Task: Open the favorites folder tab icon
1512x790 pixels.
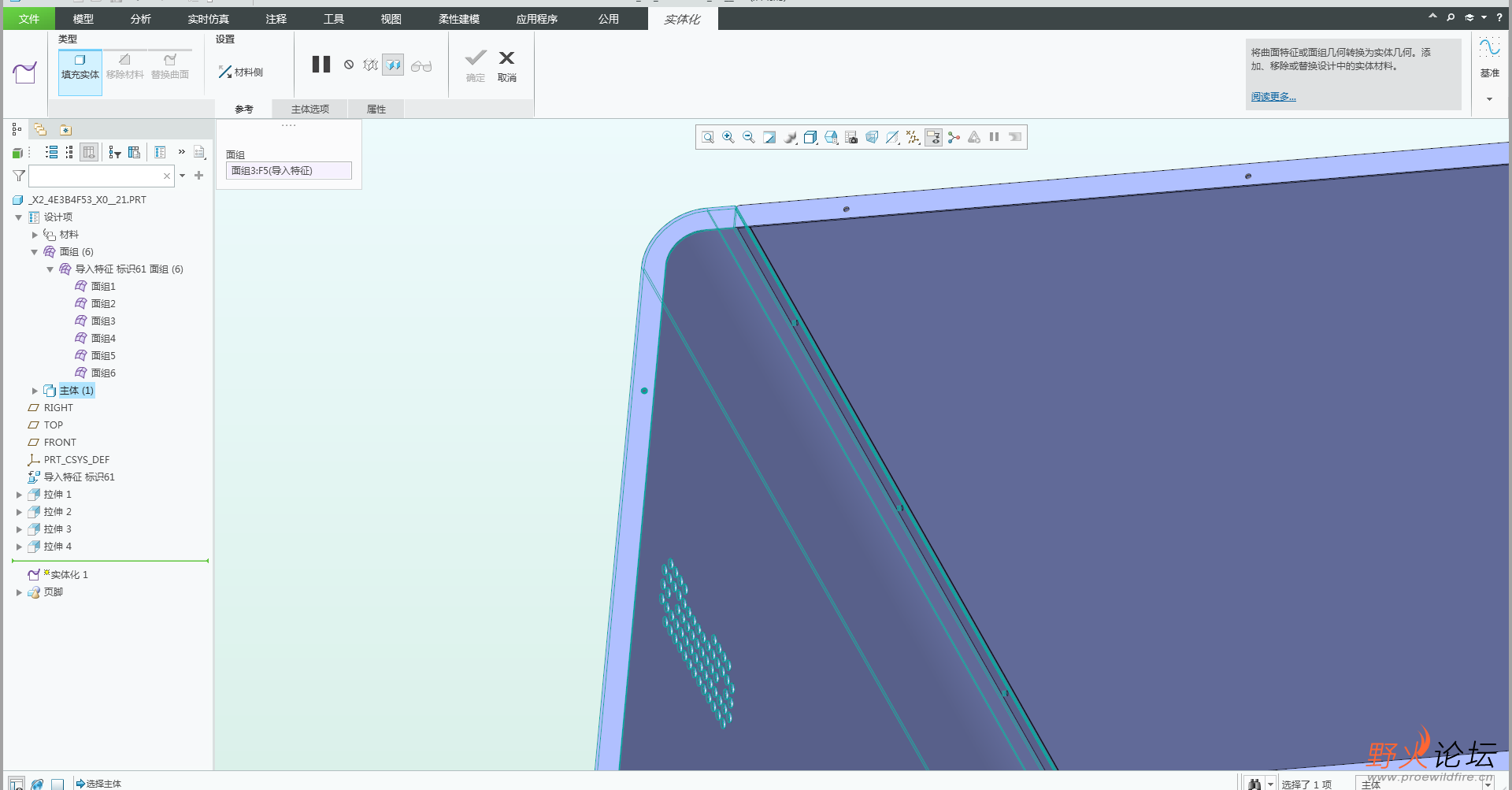Action: coord(66,129)
